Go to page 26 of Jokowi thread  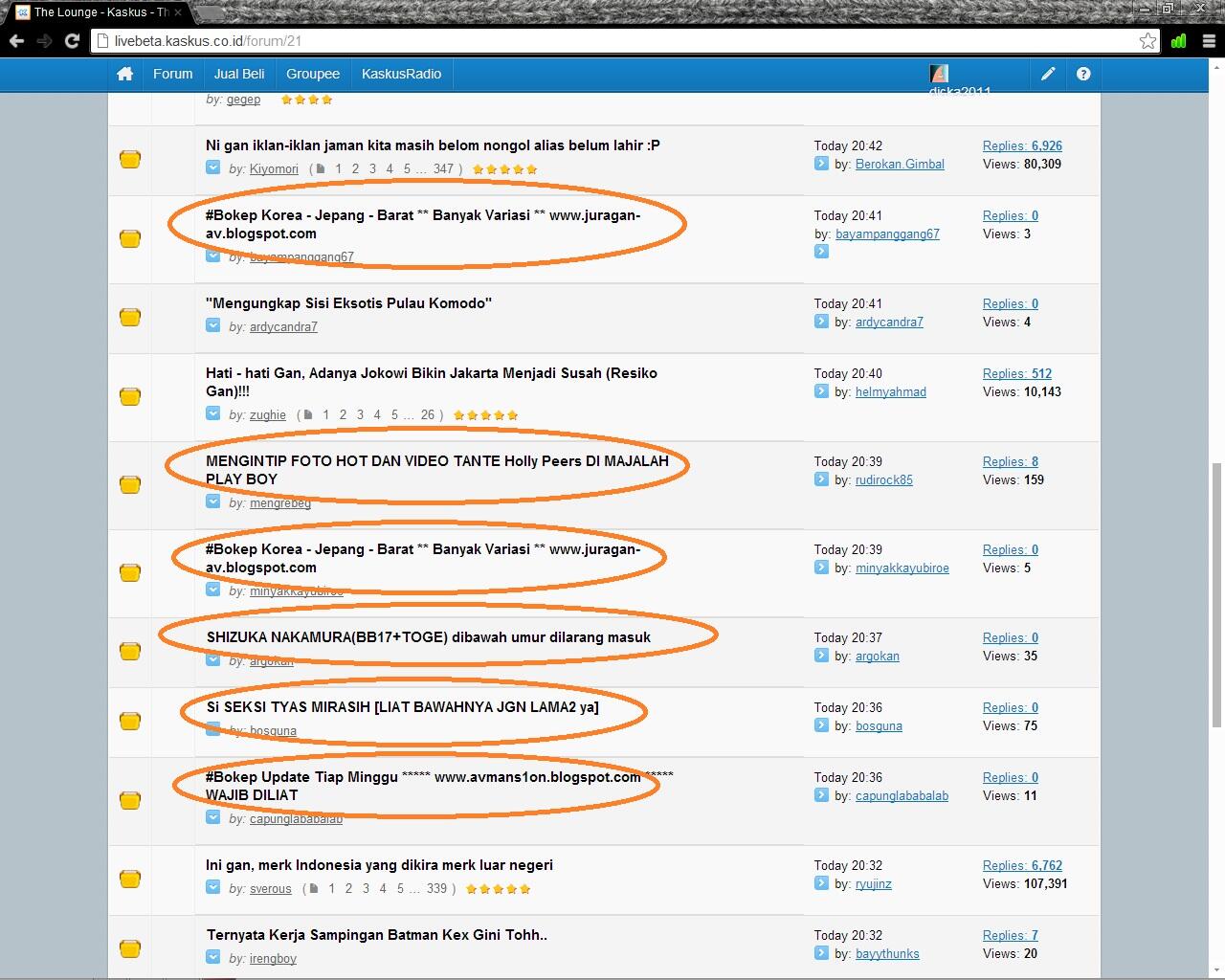pyautogui.click(x=428, y=415)
